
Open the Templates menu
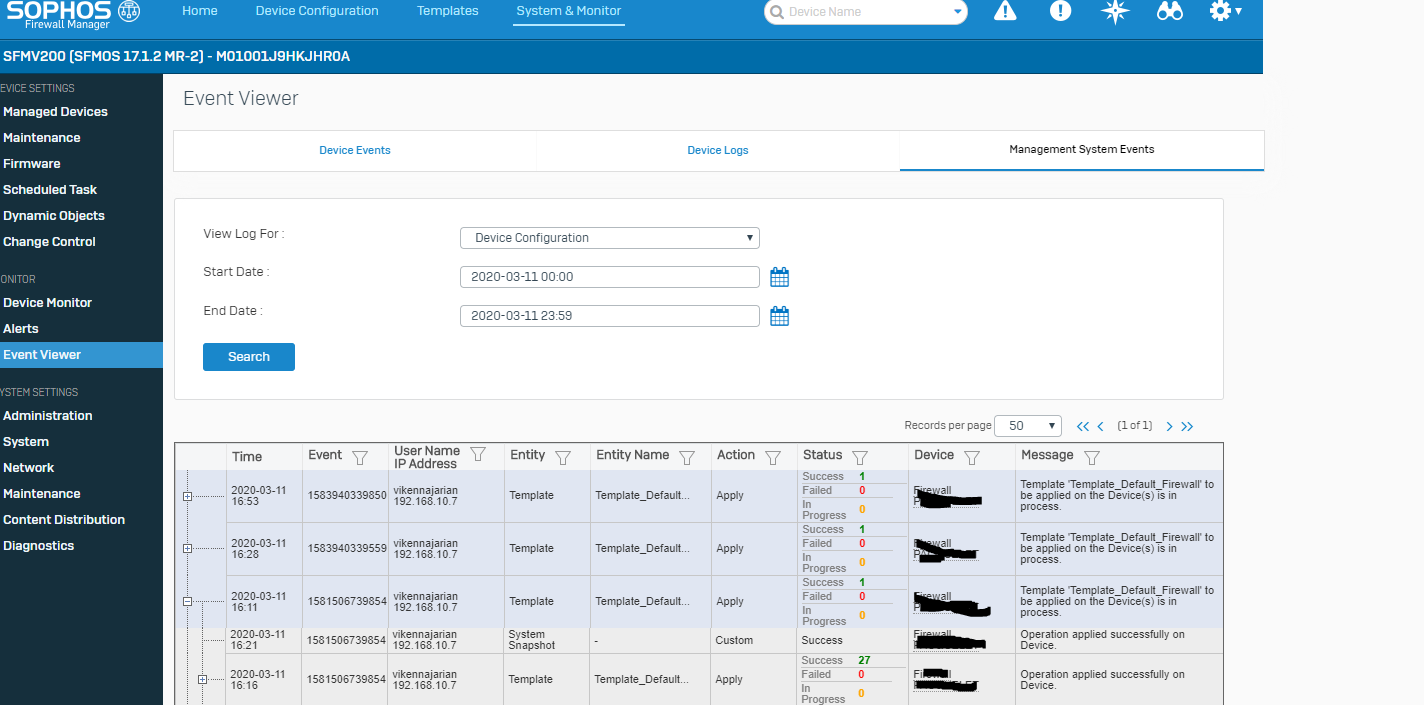[x=448, y=11]
